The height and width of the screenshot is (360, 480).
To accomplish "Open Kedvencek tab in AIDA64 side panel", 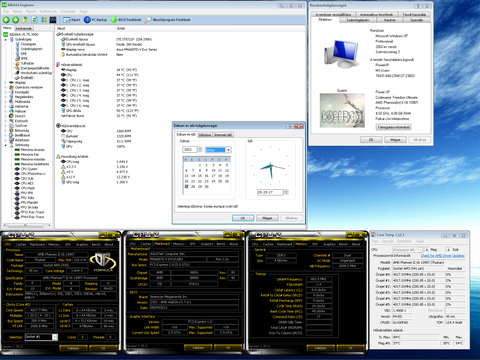I will tap(23, 29).
